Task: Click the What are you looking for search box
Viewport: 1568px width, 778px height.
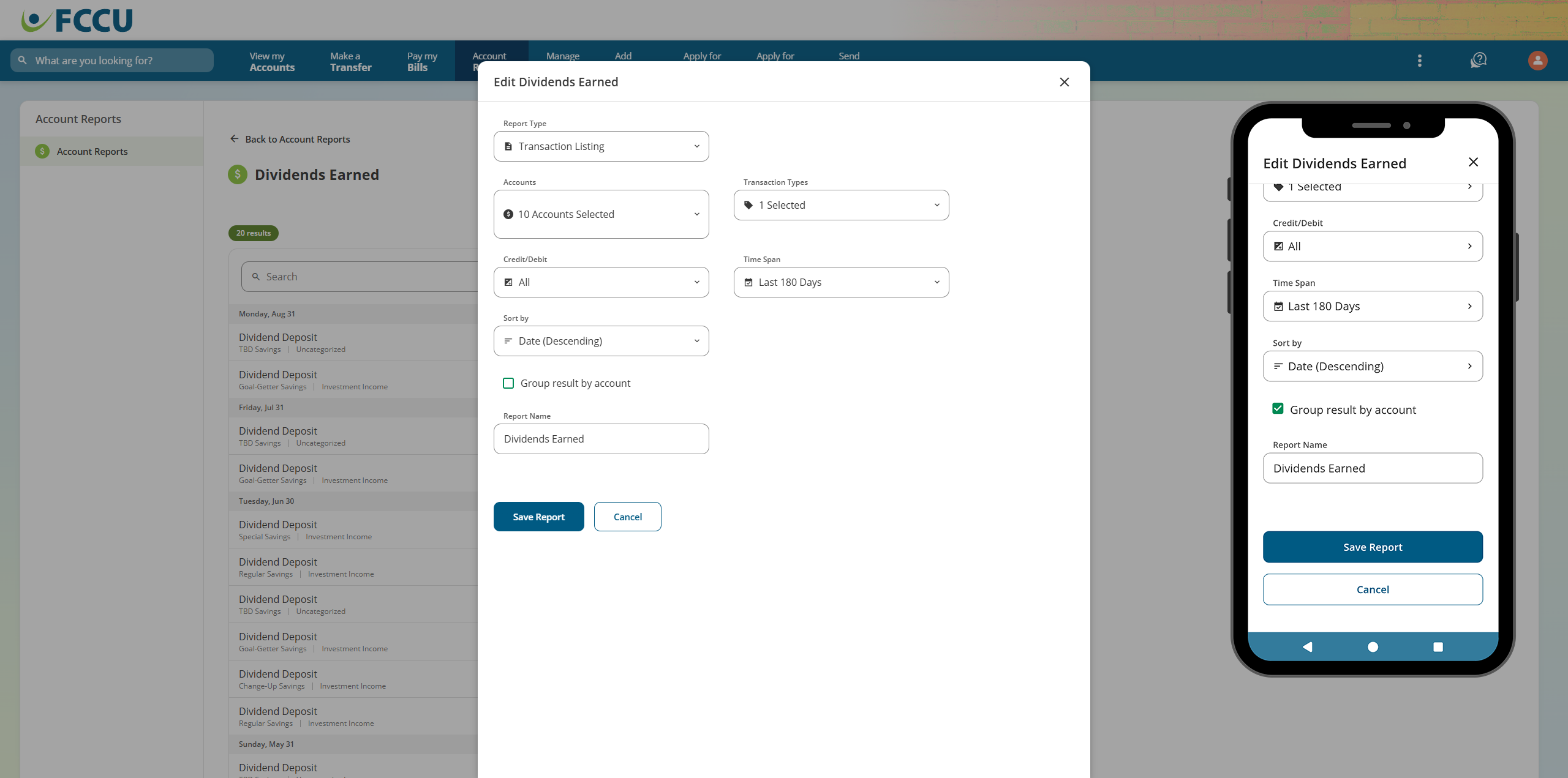Action: 112,60
